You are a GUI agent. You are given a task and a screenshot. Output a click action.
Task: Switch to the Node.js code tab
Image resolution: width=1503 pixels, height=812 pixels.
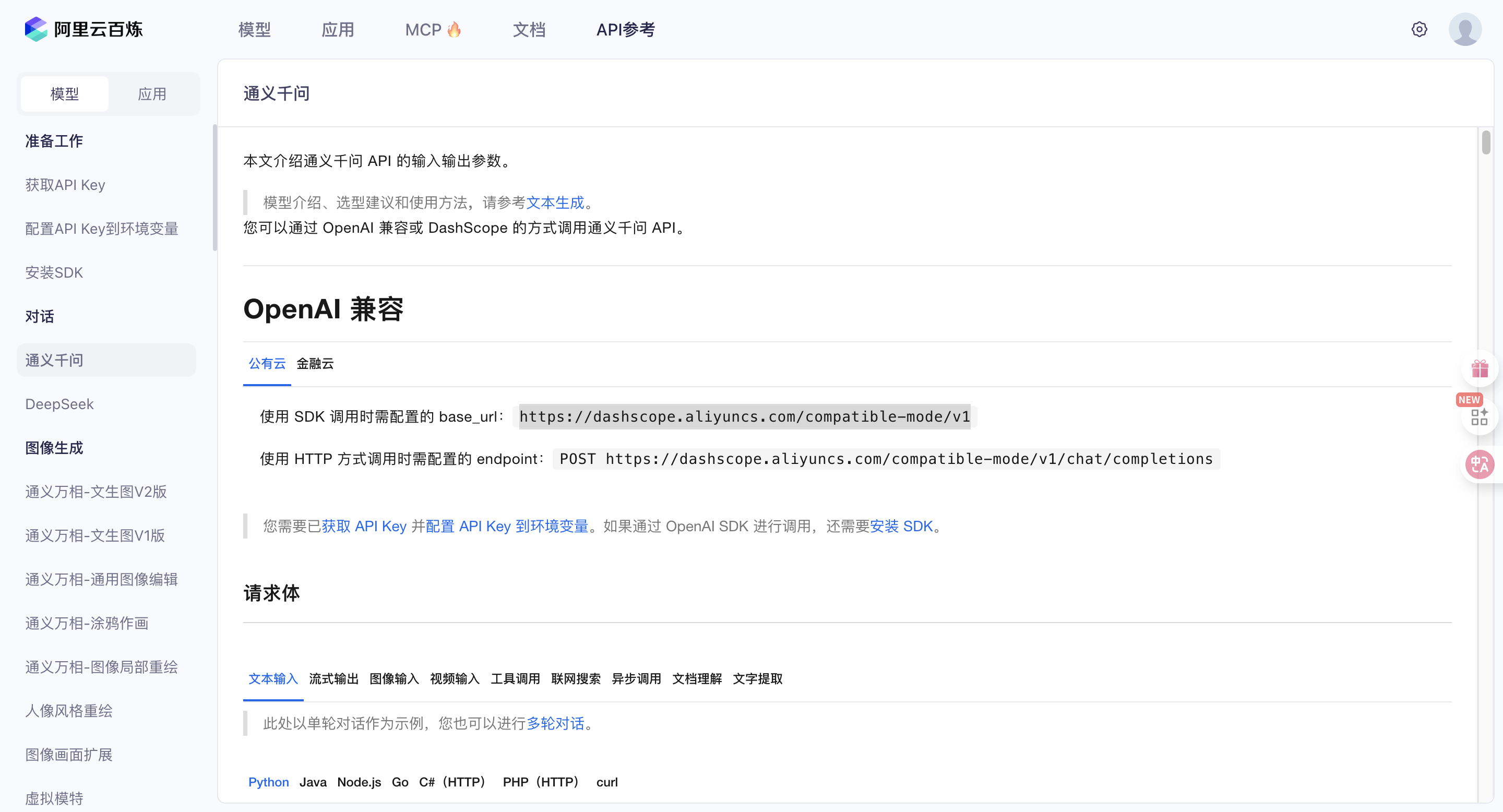[359, 782]
